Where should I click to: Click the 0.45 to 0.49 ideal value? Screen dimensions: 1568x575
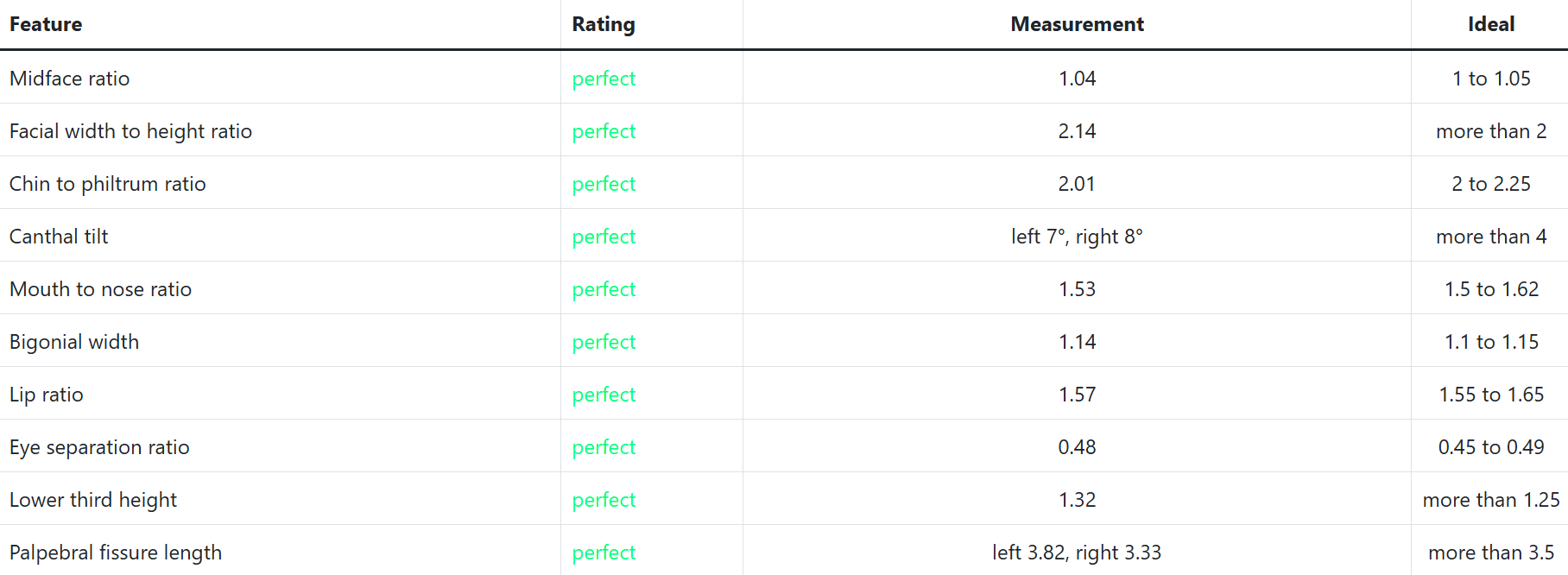tap(1490, 447)
